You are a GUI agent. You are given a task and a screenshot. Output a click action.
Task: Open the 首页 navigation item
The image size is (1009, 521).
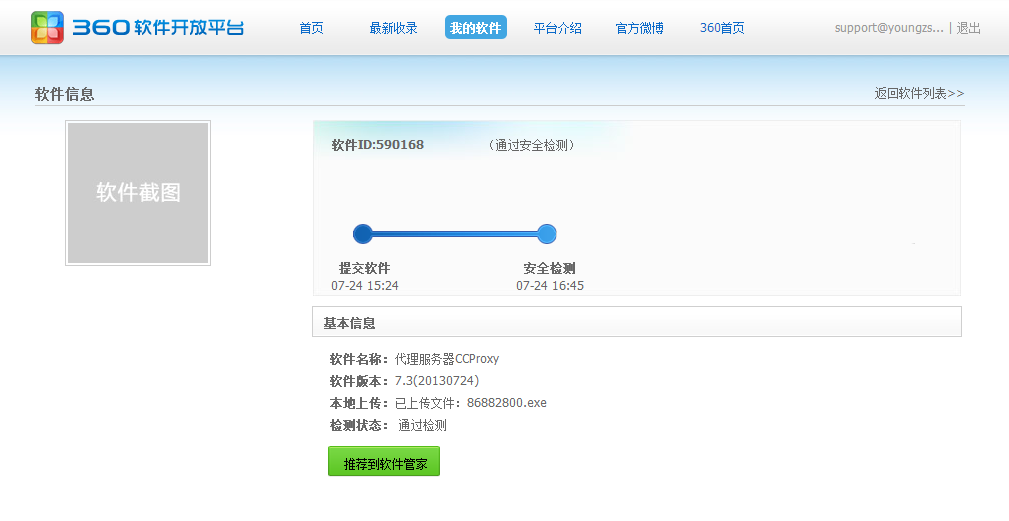tap(311, 28)
